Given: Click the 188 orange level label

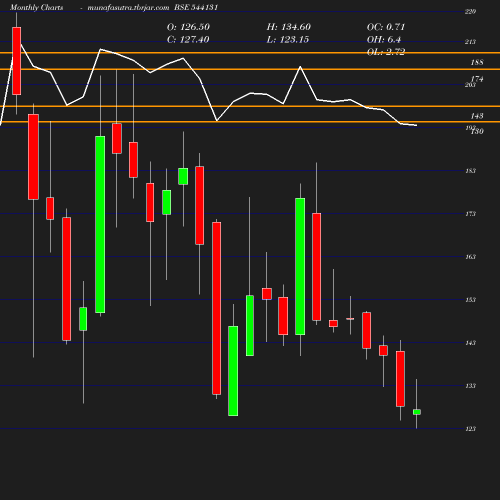Looking at the screenshot, I should tap(477, 62).
